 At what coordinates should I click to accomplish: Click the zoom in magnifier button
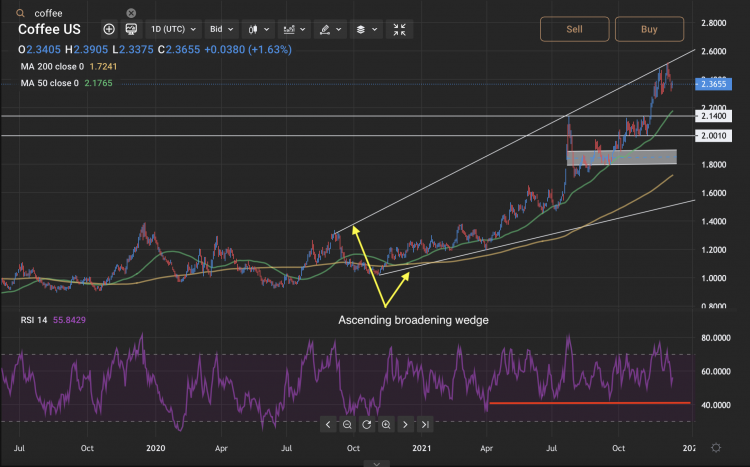tap(386, 424)
